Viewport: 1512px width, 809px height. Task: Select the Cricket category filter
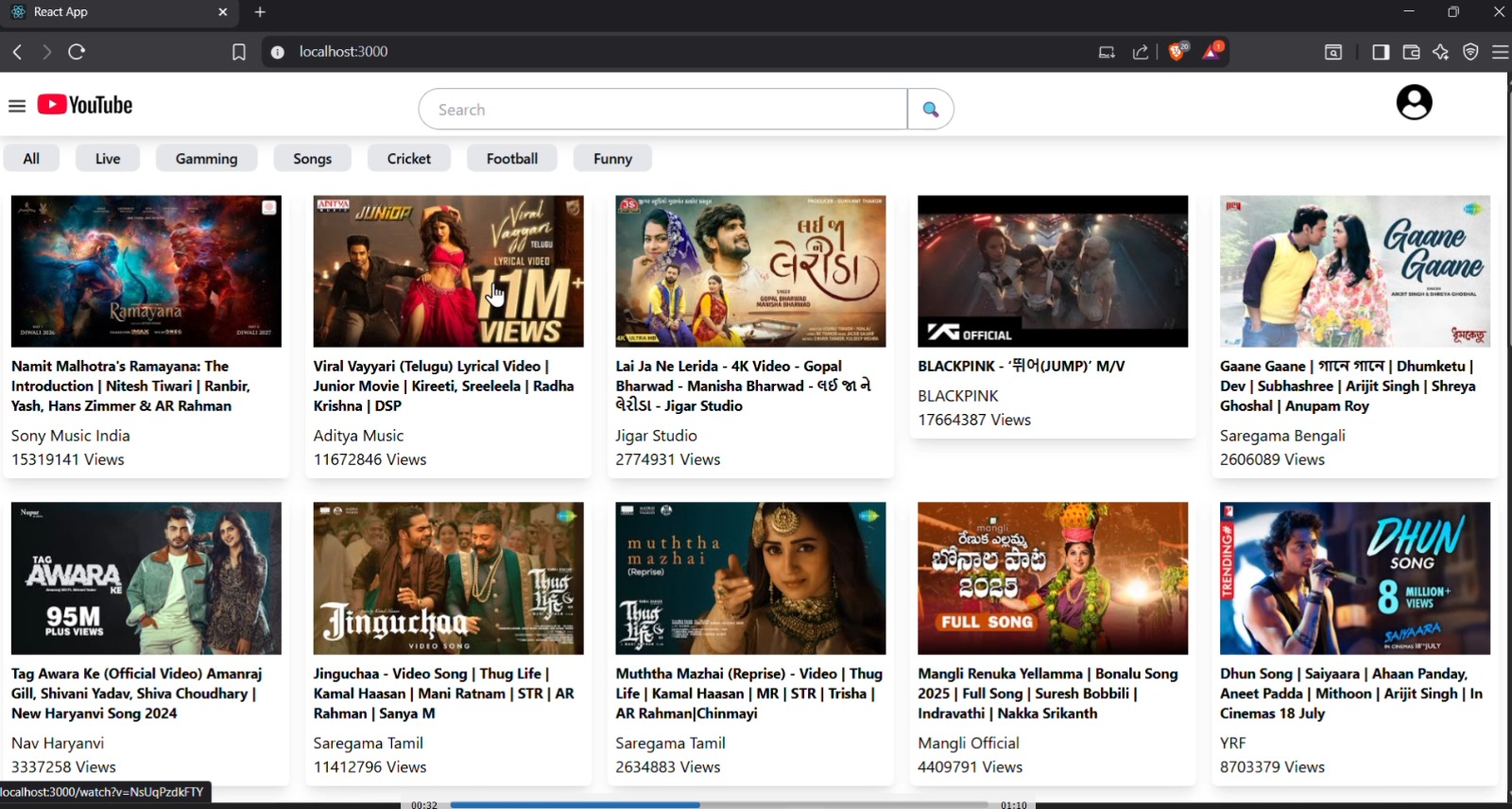coord(409,159)
